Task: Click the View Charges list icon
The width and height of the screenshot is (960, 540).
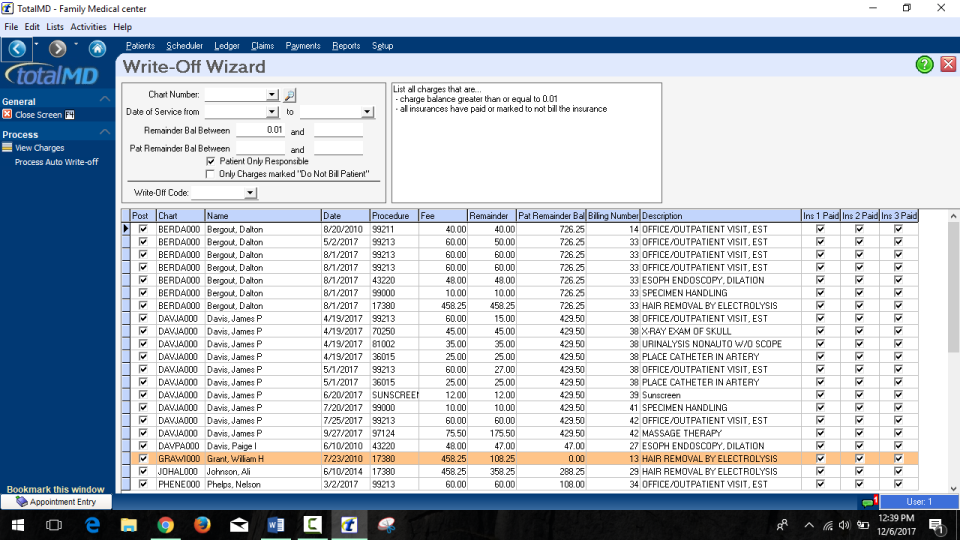Action: pyautogui.click(x=7, y=148)
